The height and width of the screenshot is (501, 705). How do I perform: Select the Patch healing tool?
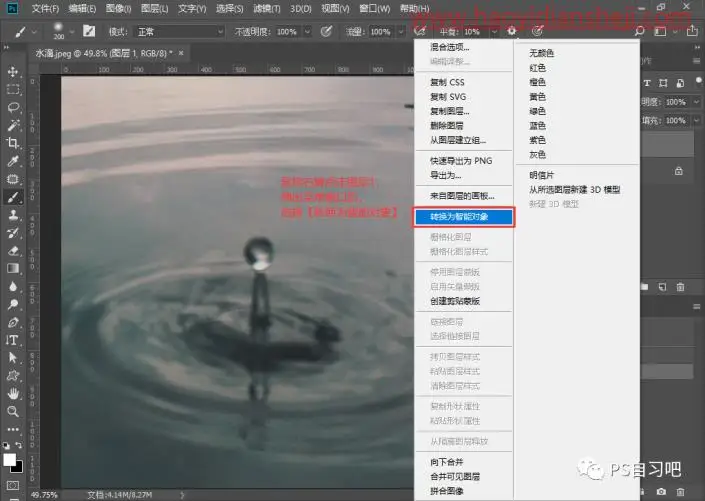pyautogui.click(x=13, y=179)
